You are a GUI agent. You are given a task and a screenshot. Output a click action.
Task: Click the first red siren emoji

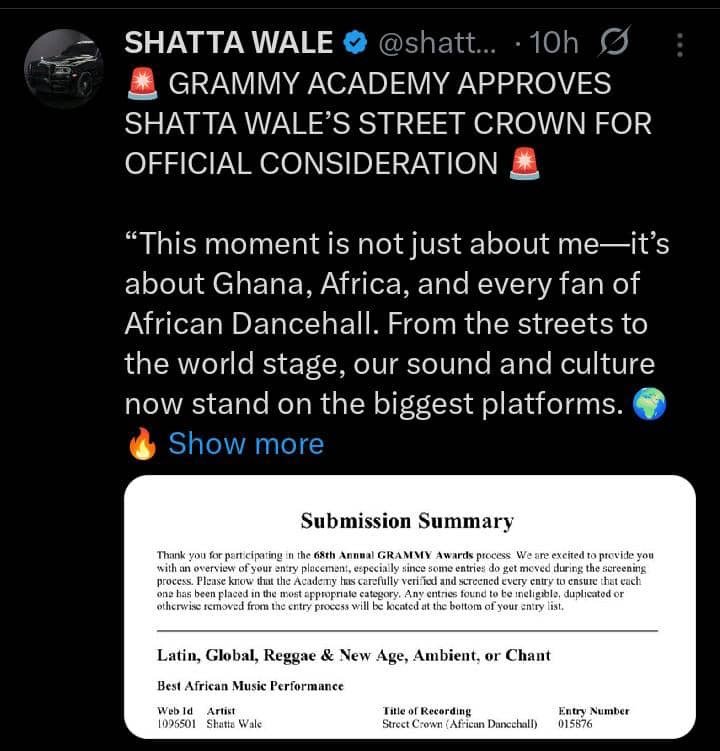click(x=142, y=83)
